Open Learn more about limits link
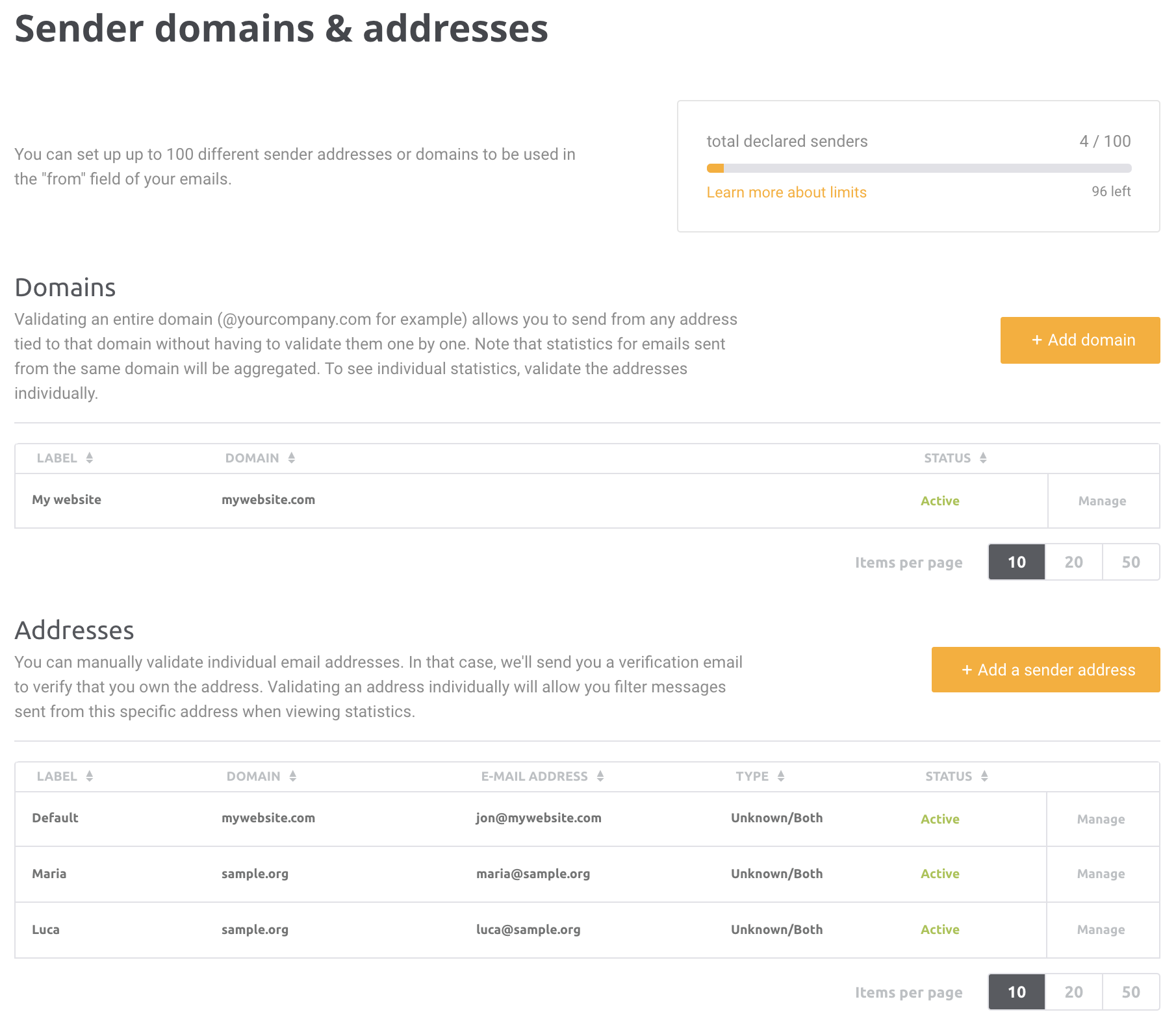Viewport: 1176px width, 1034px height. (786, 192)
